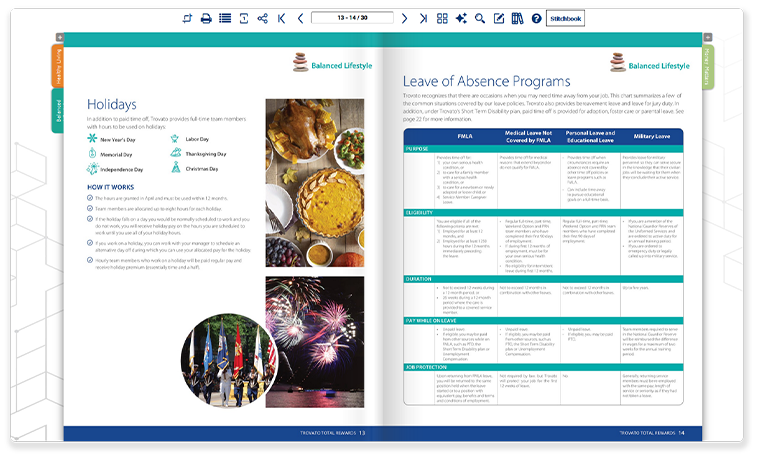This screenshot has height=462, width=761.
Task: Open help question mark icon
Action: [536, 18]
